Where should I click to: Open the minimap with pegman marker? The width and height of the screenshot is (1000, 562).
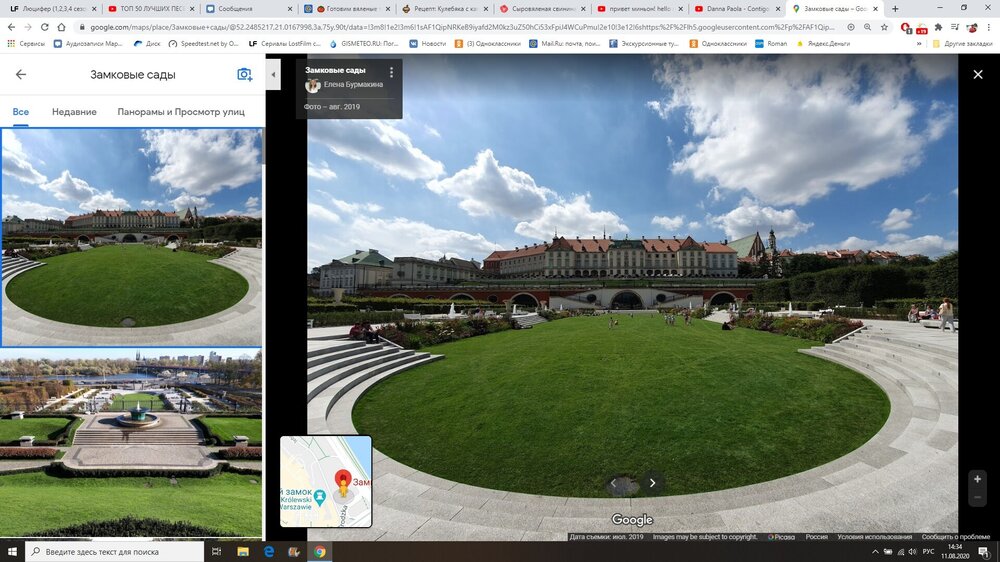click(x=326, y=481)
